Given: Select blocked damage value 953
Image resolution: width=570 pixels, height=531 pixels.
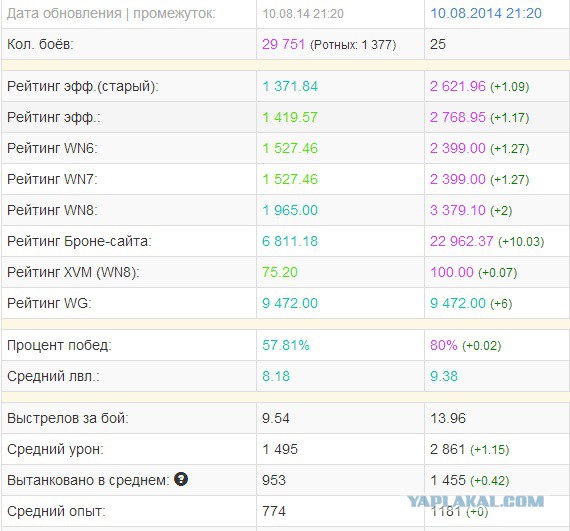Looking at the screenshot, I should click(x=274, y=480).
